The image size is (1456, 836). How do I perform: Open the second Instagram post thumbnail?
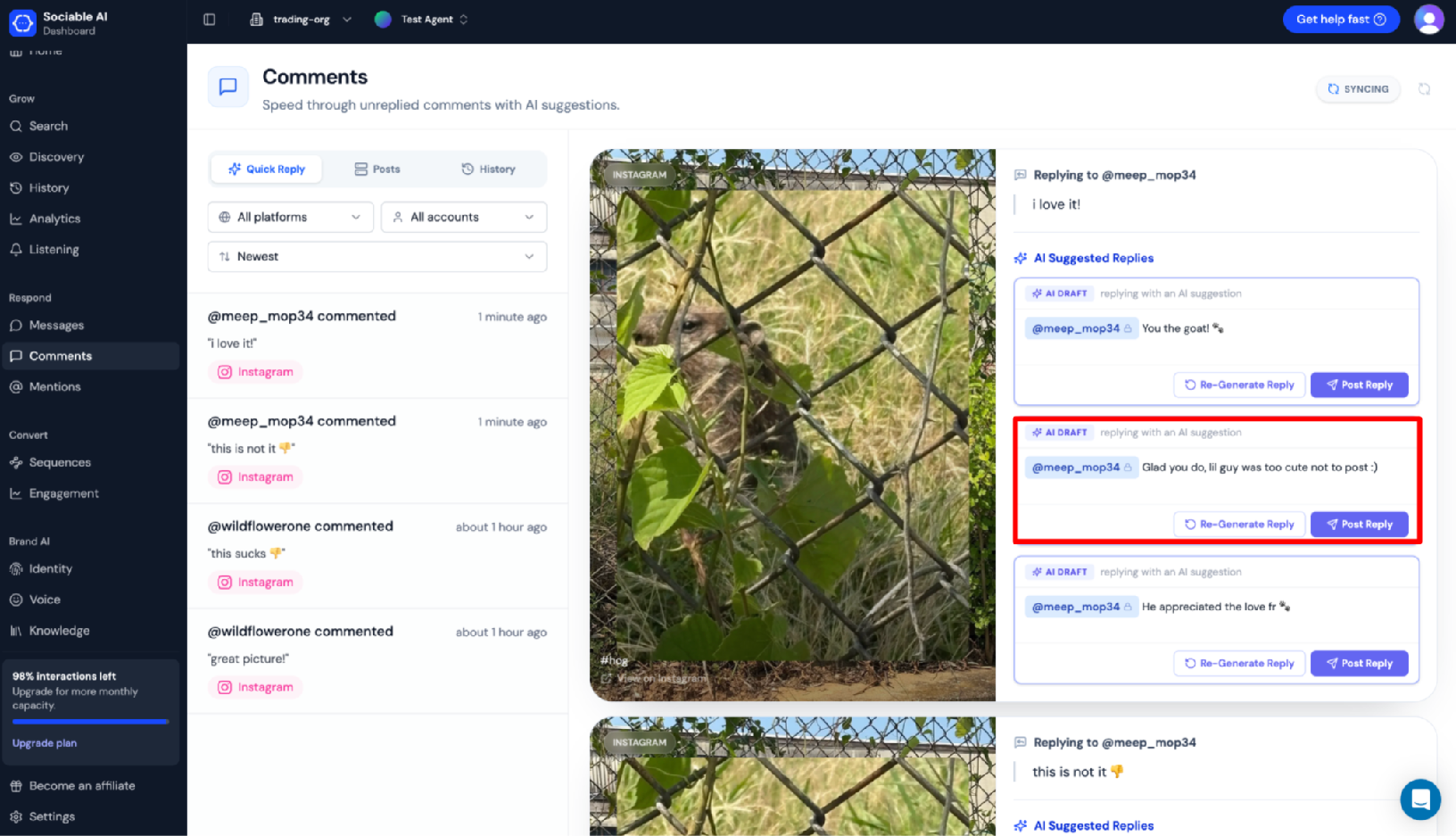[x=792, y=775]
